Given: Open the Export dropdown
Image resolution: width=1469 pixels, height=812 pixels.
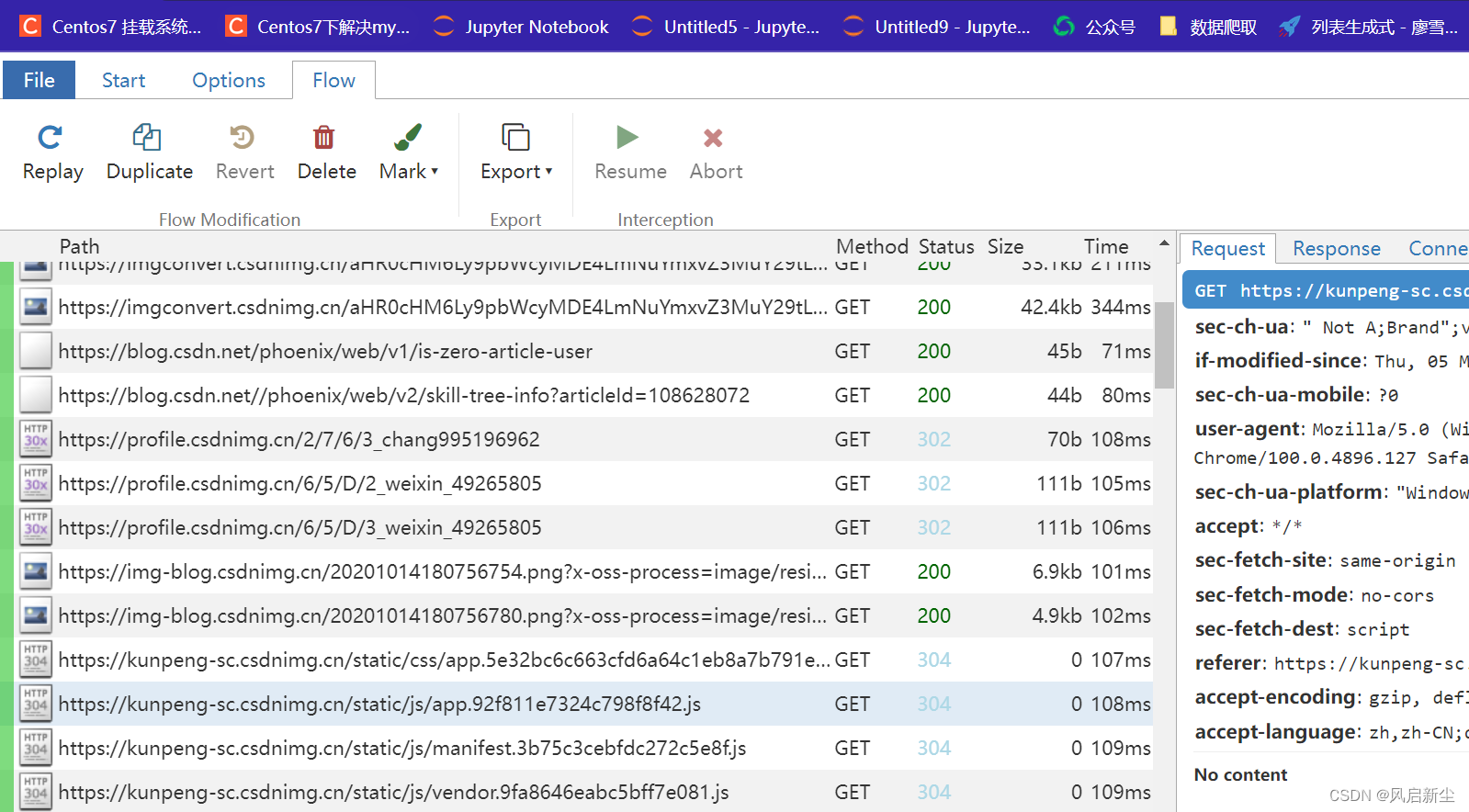Looking at the screenshot, I should [x=515, y=152].
